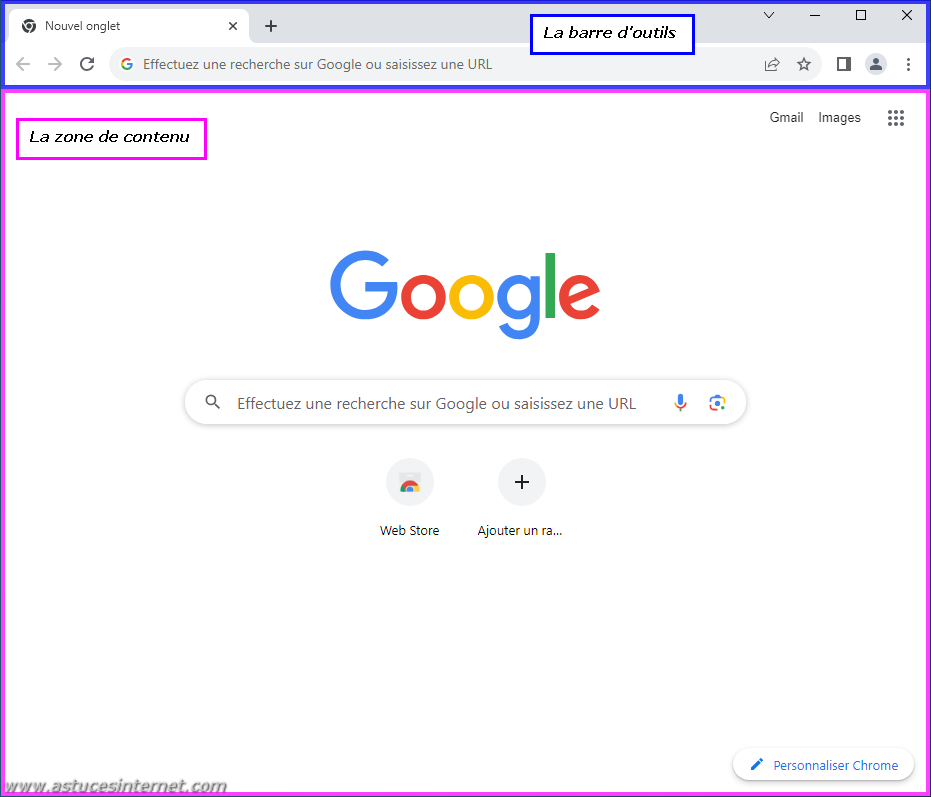931x797 pixels.
Task: Expand the tab search chevron
Action: pos(769,15)
